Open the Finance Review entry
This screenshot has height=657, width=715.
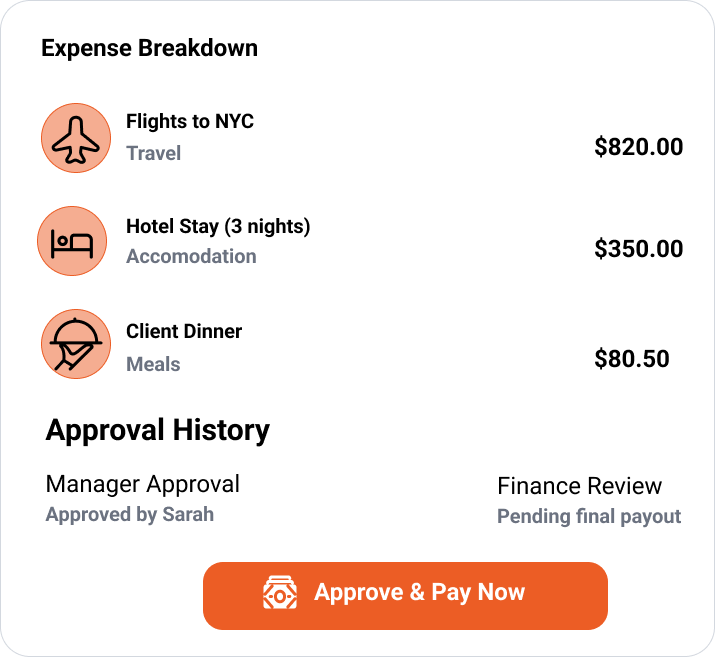click(579, 487)
